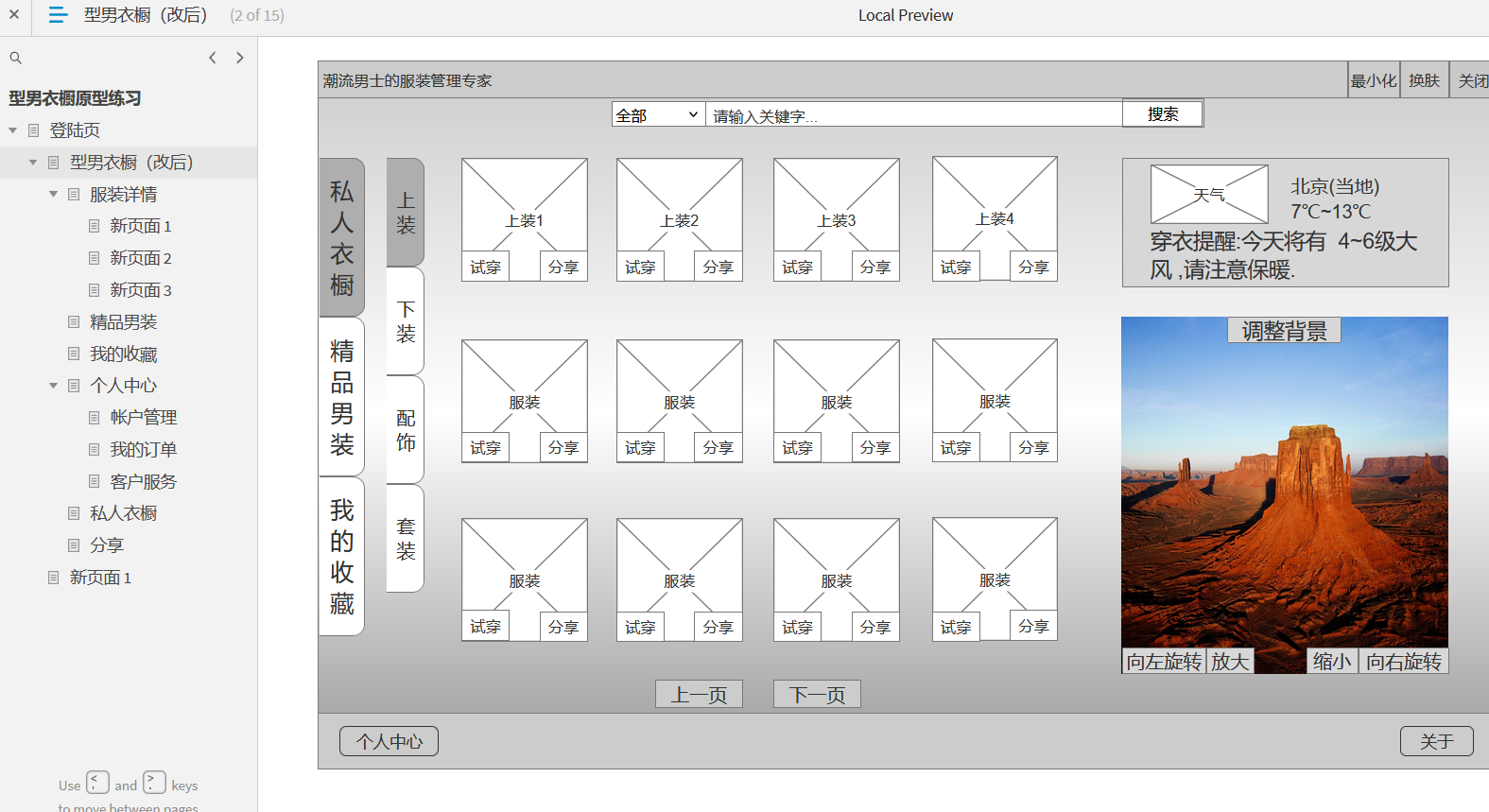Click 分享 under 上装1
Viewport: 1489px width, 812px height.
(563, 268)
